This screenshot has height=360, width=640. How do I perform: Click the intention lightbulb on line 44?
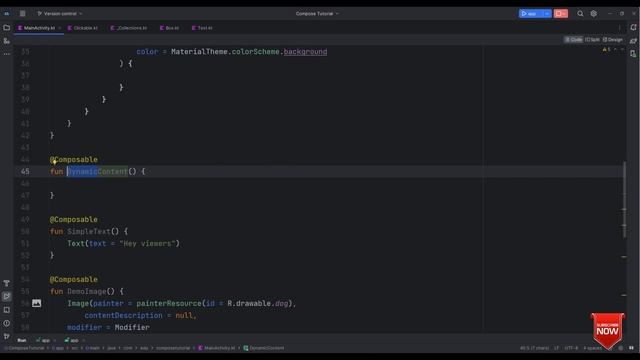[x=54, y=162]
